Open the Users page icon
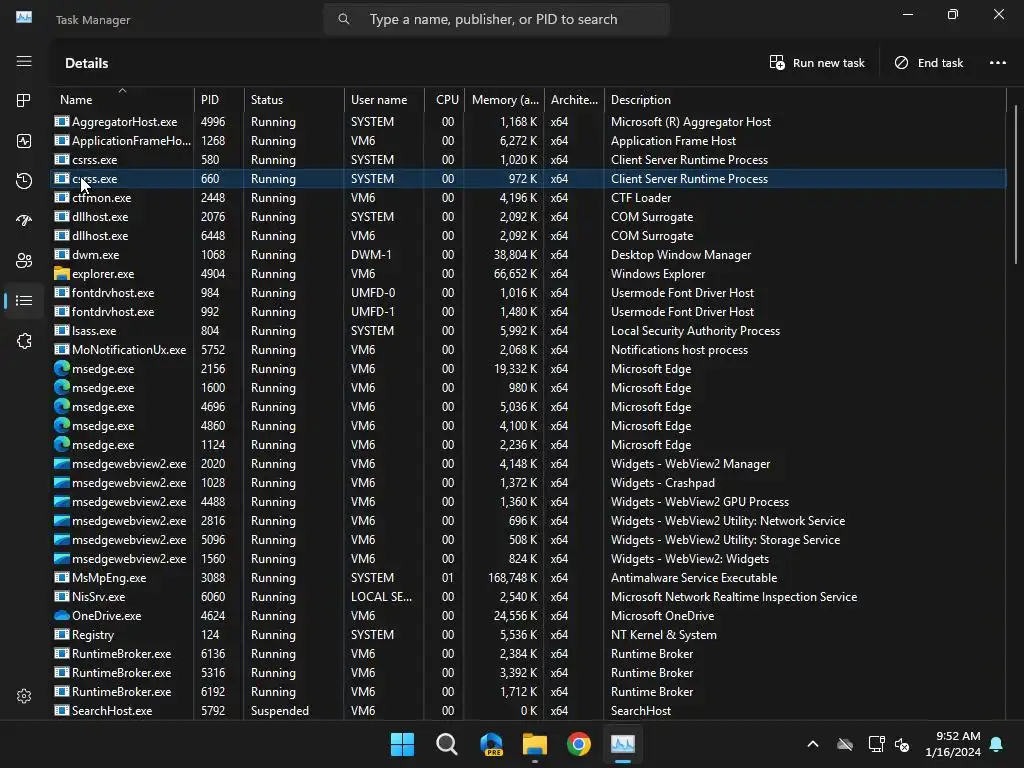 [24, 261]
